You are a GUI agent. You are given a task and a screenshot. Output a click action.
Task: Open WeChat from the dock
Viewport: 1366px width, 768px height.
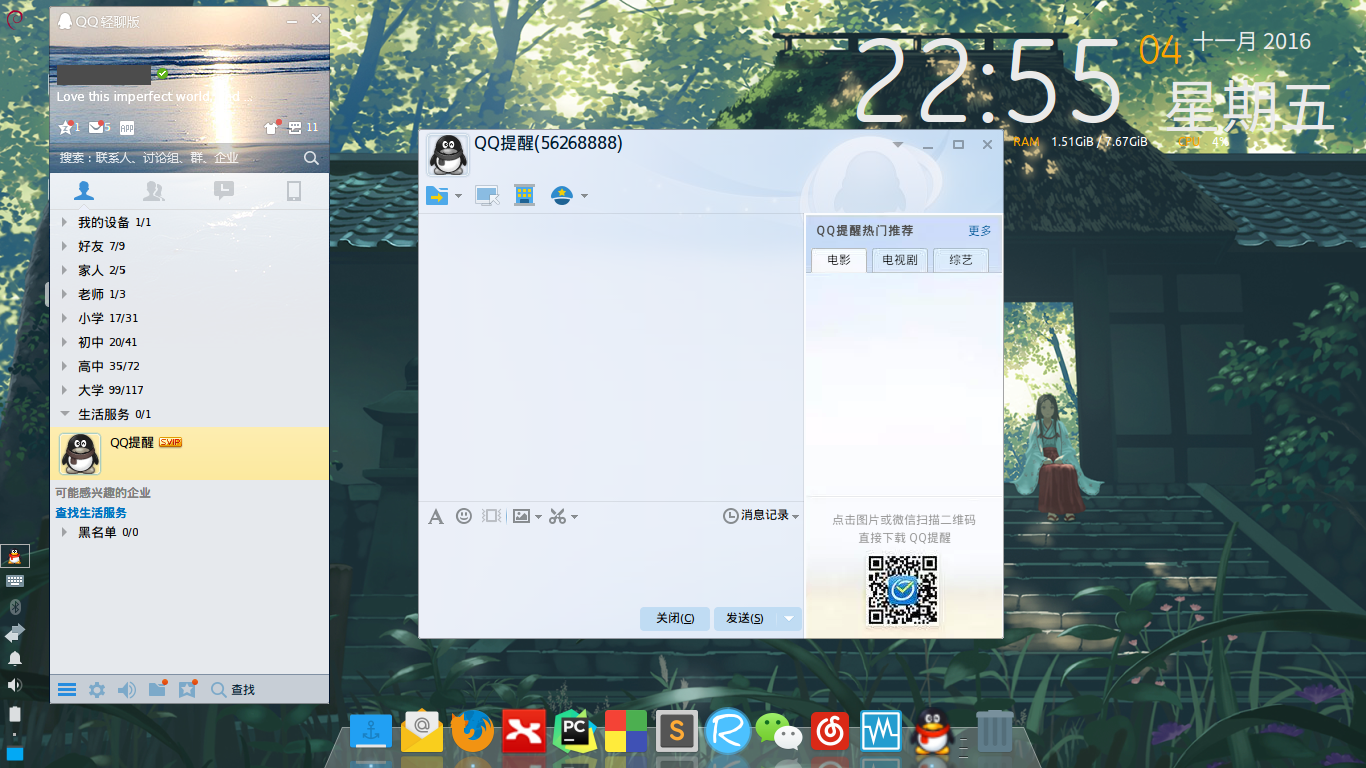(x=779, y=732)
